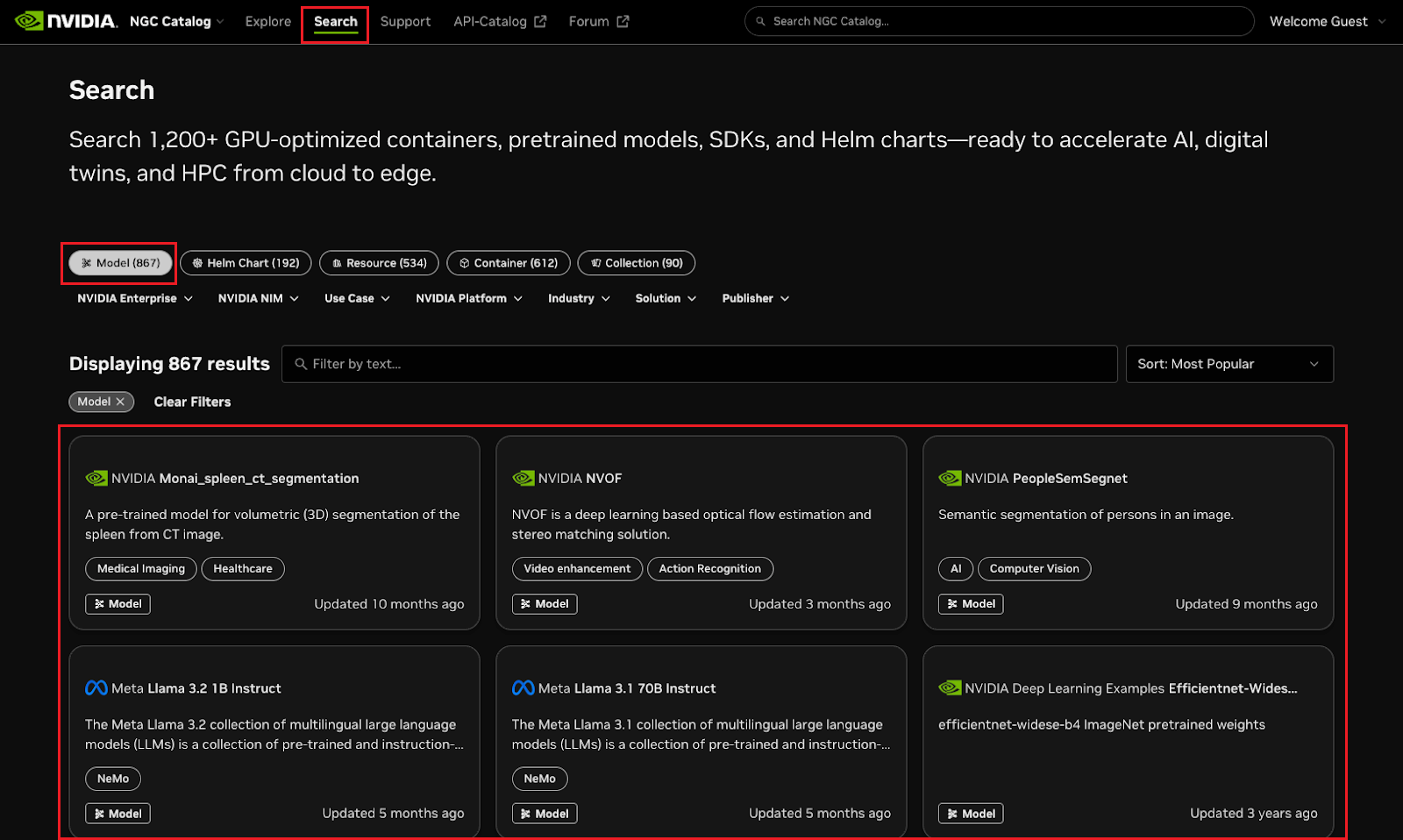Viewport: 1403px width, 840px height.
Task: Toggle the Model (867) filter chip
Action: (120, 263)
